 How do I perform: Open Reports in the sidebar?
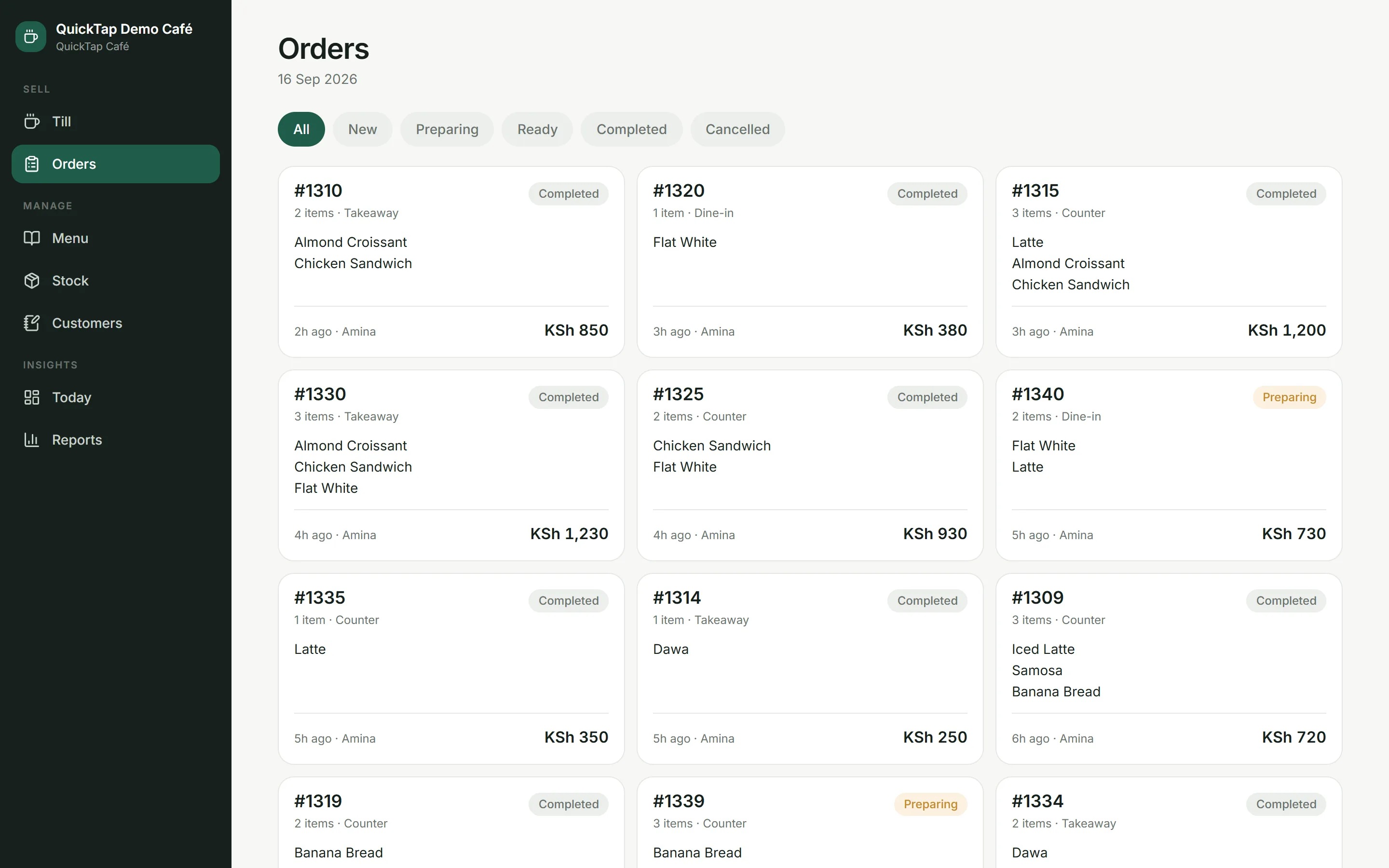click(115, 440)
